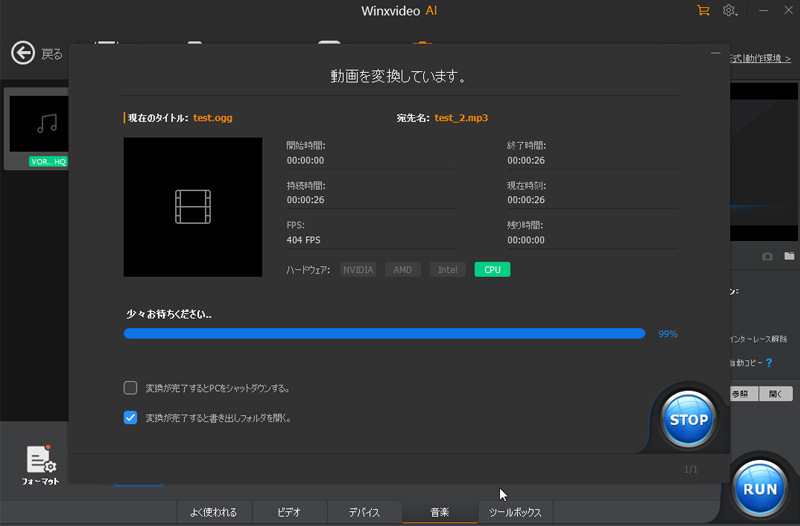800x526 pixels.
Task: Click the conversion progress bar
Action: tap(384, 333)
